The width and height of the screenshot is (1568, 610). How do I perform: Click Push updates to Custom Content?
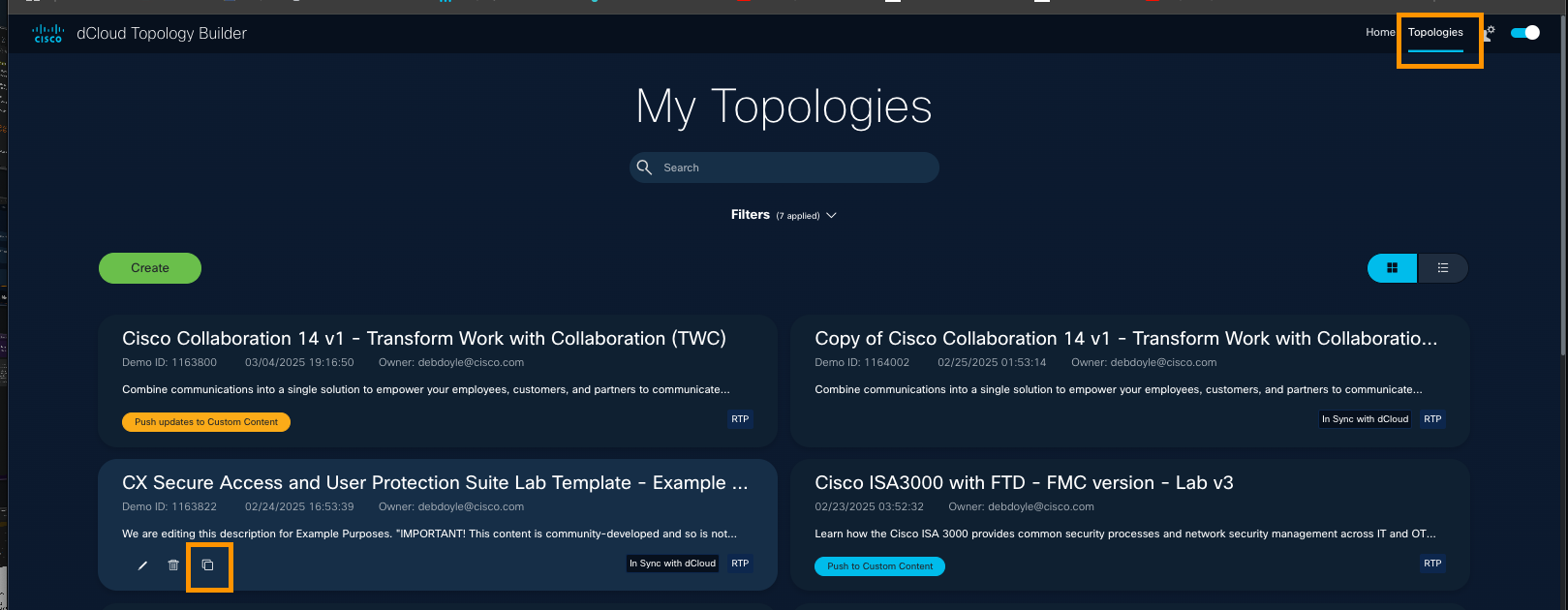click(x=206, y=422)
